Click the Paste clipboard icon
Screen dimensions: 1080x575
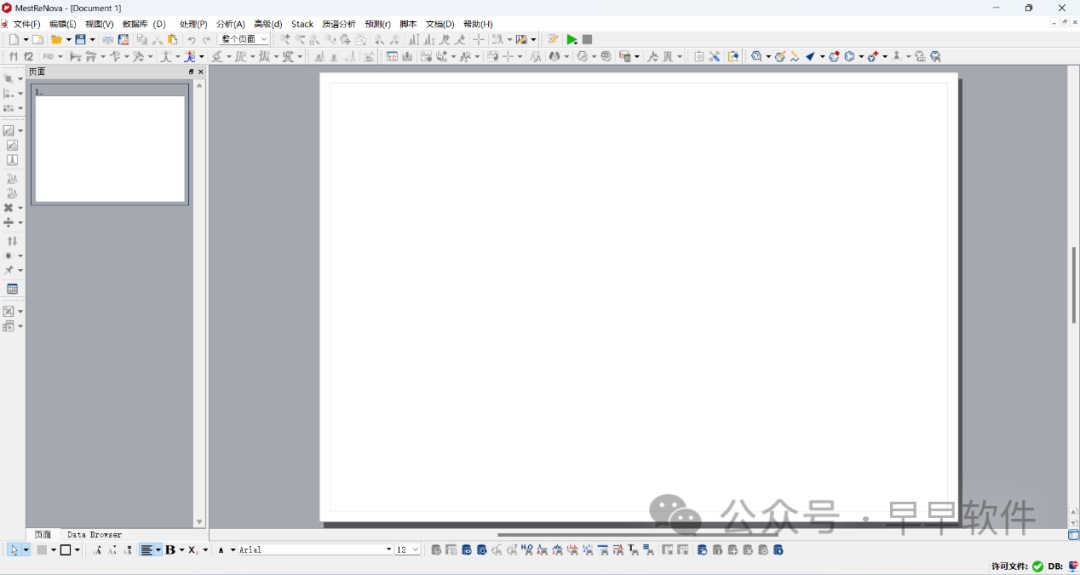click(173, 40)
